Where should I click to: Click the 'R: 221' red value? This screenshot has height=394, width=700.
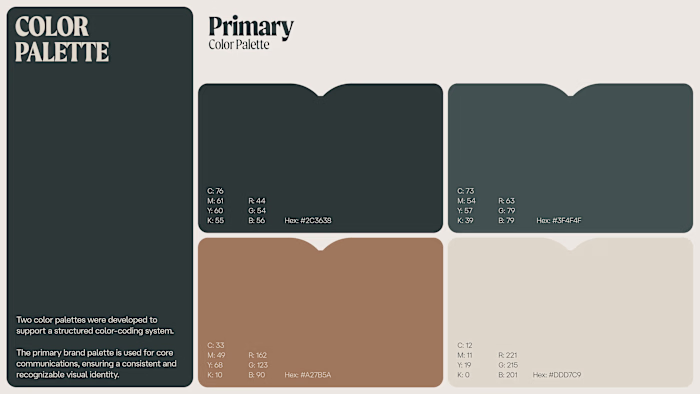[508, 355]
